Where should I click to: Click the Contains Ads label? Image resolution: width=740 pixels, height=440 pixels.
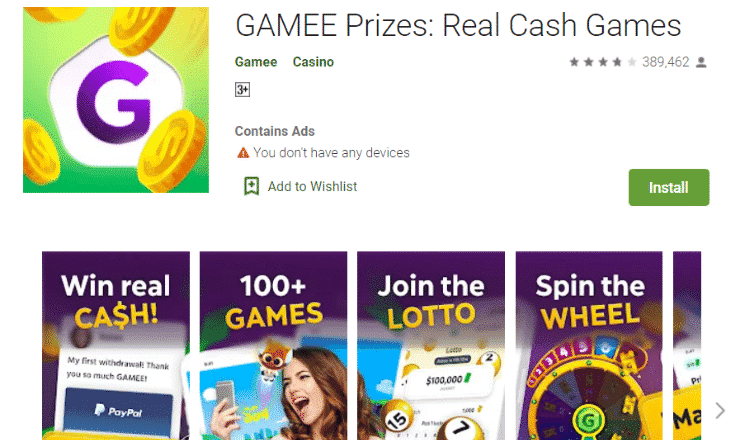tap(275, 131)
